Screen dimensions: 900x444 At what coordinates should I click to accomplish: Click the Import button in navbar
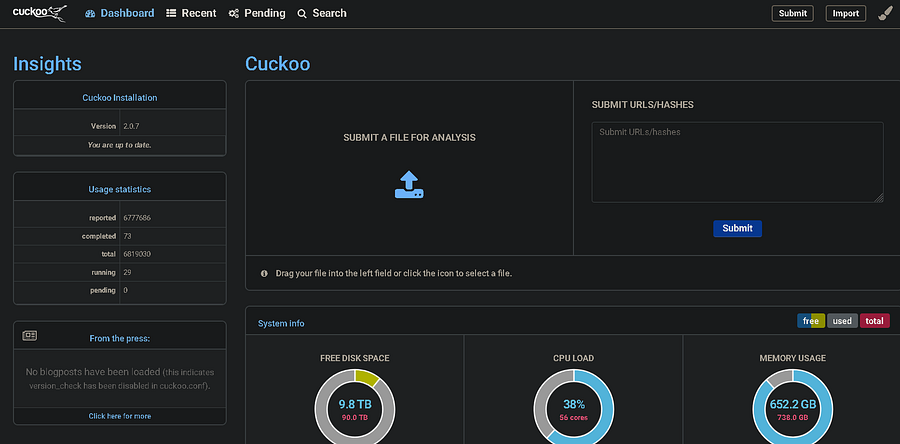845,13
